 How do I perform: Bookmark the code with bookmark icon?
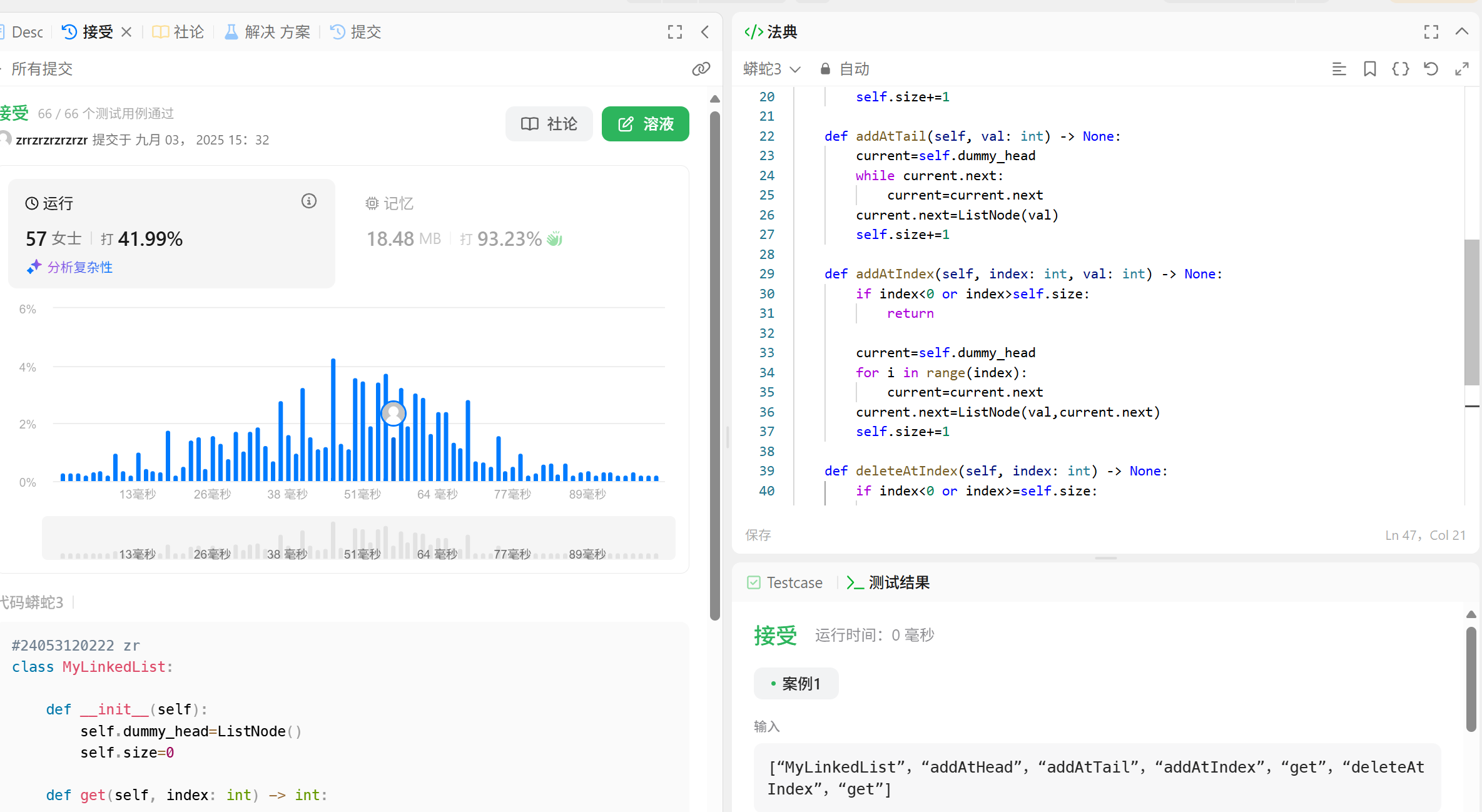1369,69
